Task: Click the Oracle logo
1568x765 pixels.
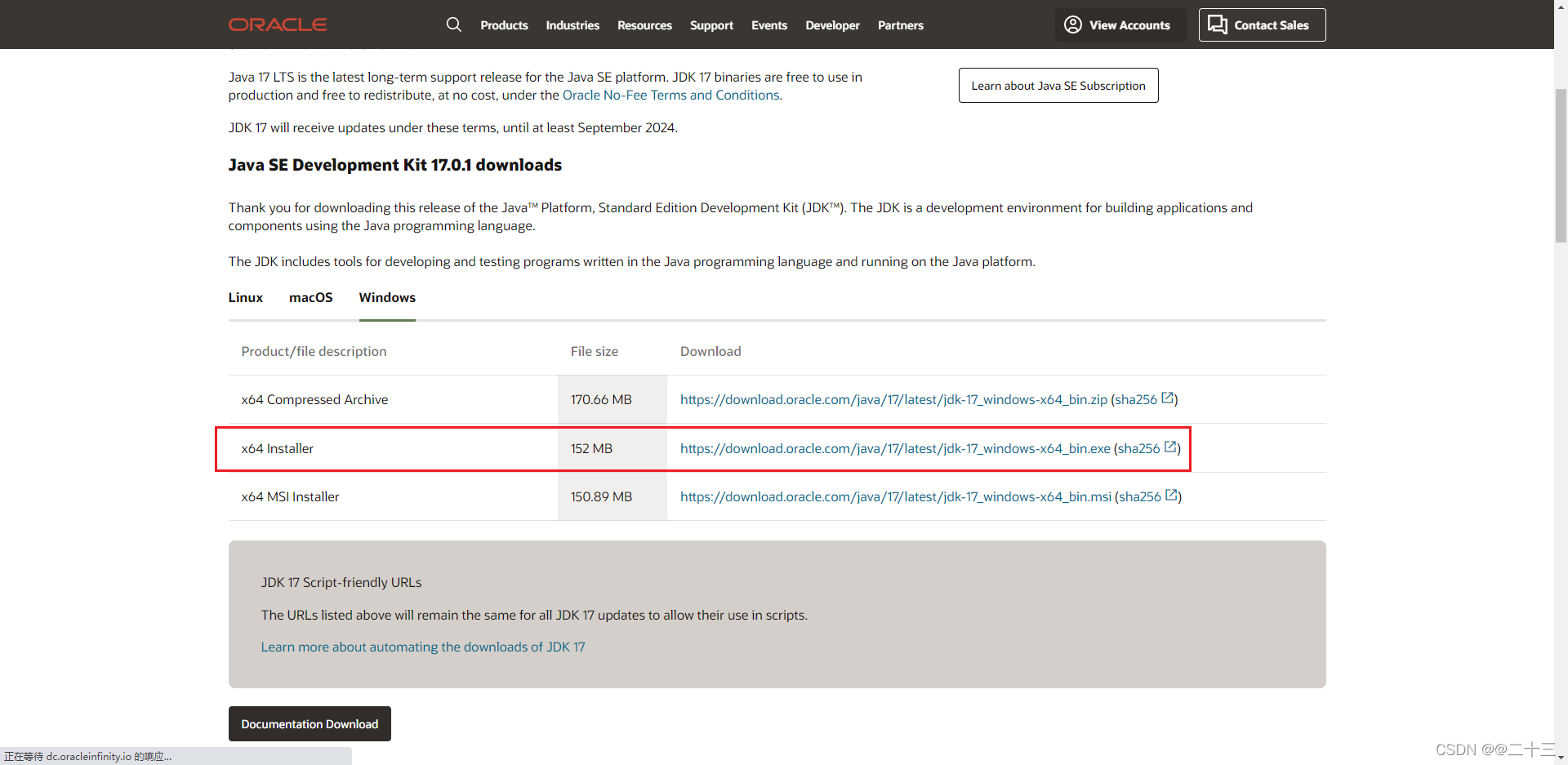Action: pyautogui.click(x=278, y=24)
